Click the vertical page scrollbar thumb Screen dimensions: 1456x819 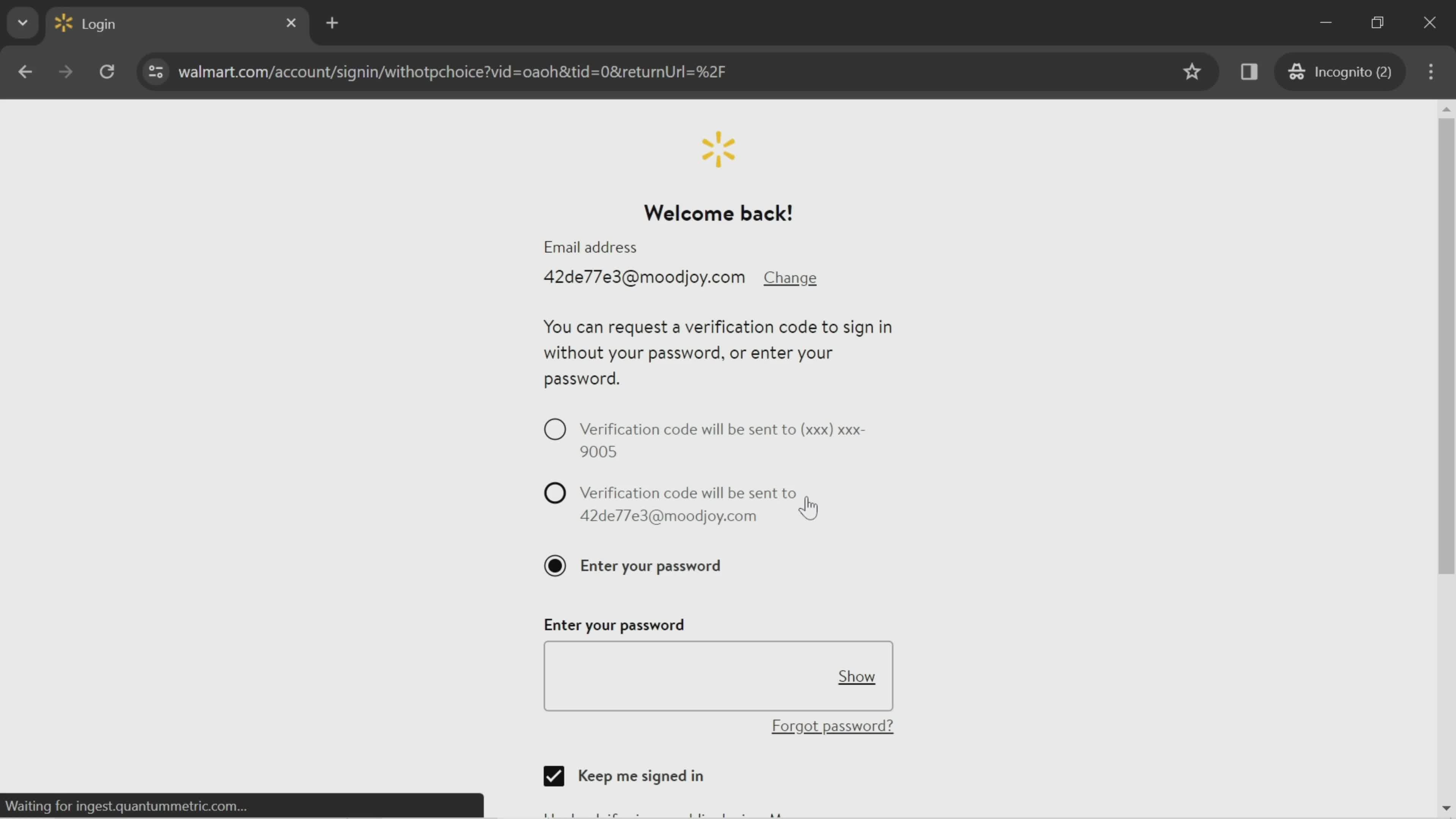click(x=1446, y=346)
